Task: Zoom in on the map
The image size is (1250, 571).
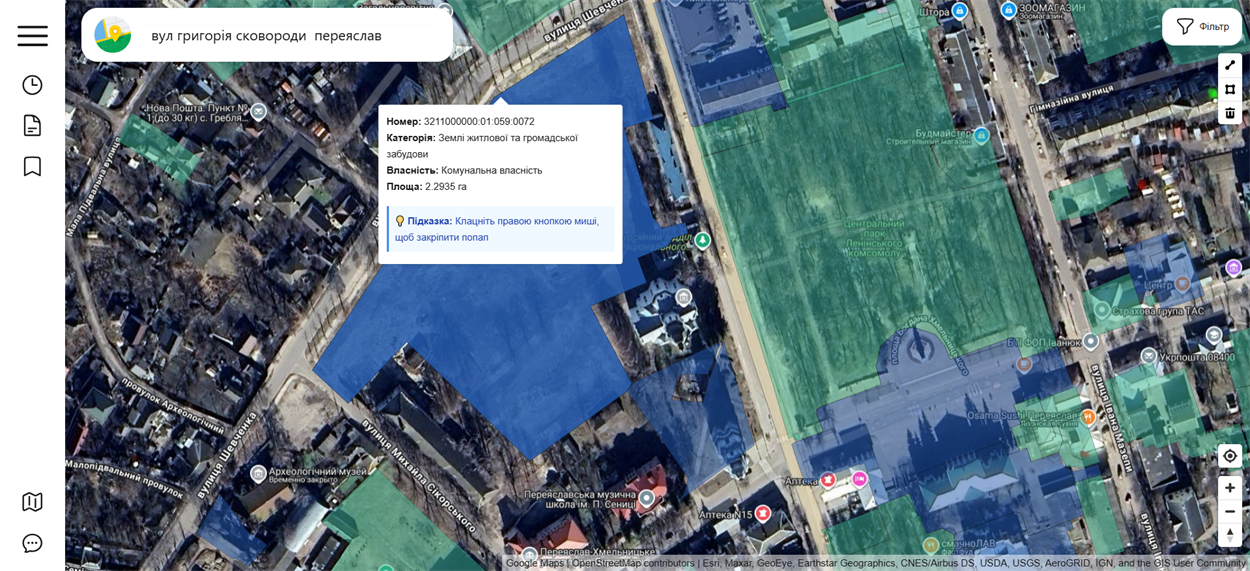Action: click(x=1230, y=488)
